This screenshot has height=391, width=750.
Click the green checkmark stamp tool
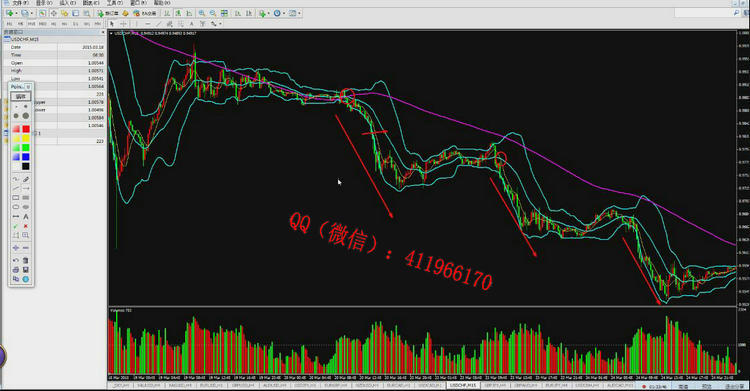tap(16, 226)
